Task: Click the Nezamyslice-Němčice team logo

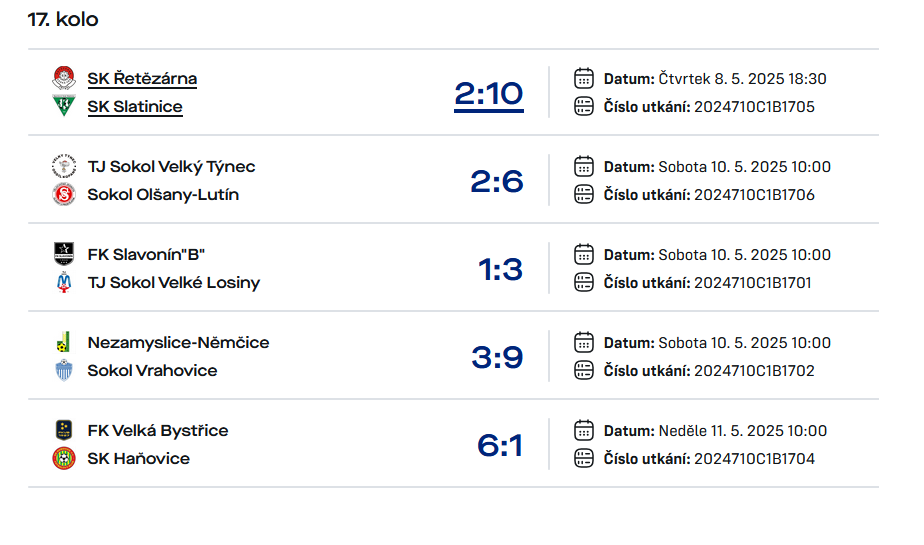Action: pos(64,342)
